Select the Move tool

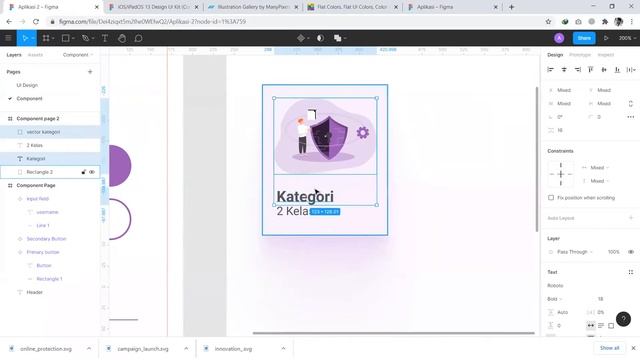pyautogui.click(x=25, y=38)
